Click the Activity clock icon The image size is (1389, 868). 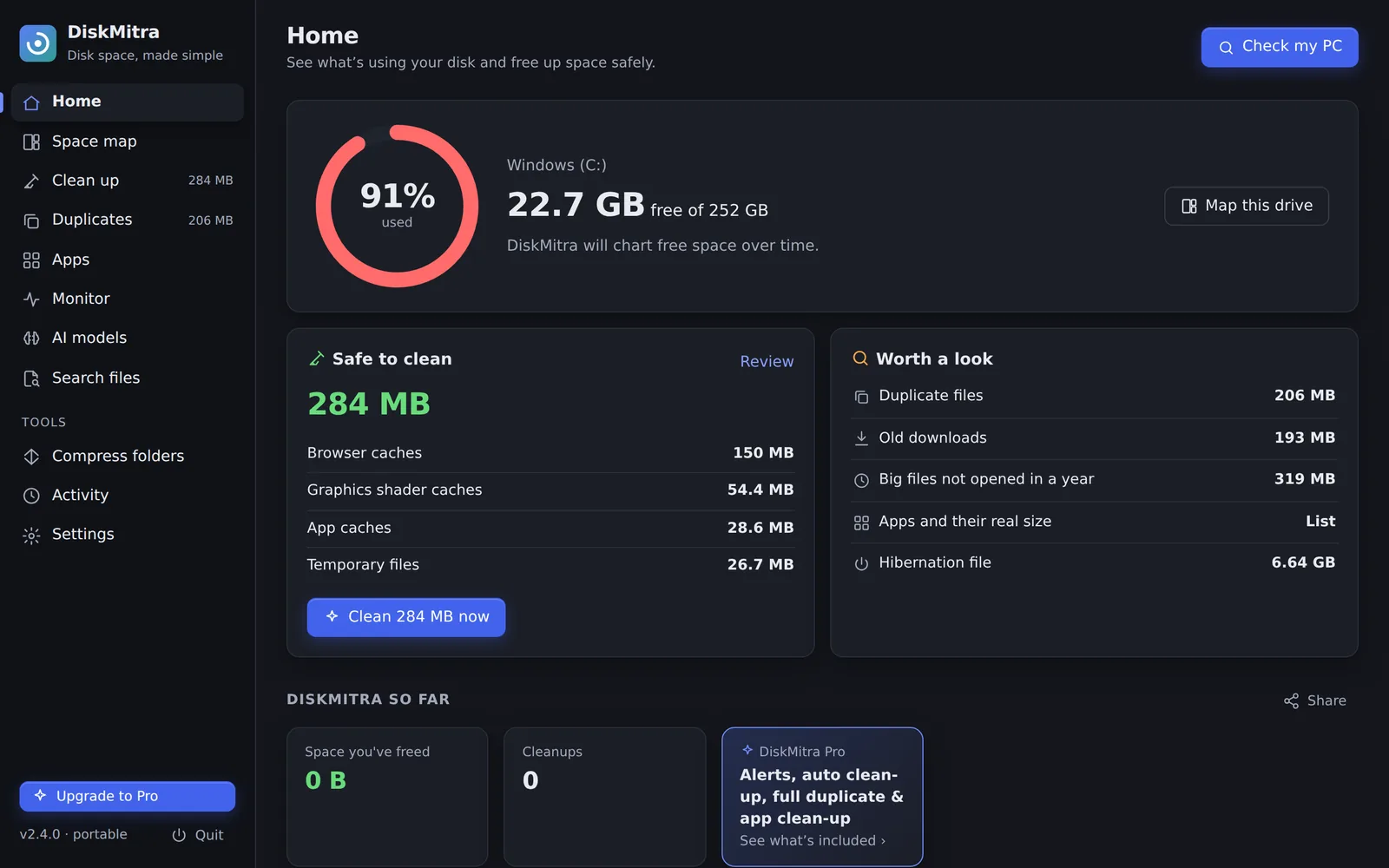(31, 495)
